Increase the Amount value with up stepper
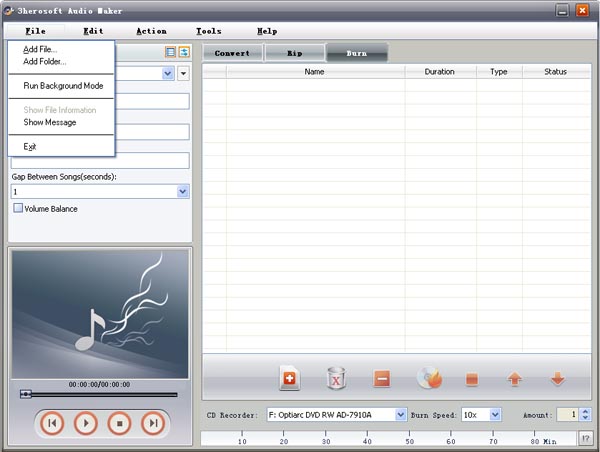The image size is (600, 452). pos(586,410)
